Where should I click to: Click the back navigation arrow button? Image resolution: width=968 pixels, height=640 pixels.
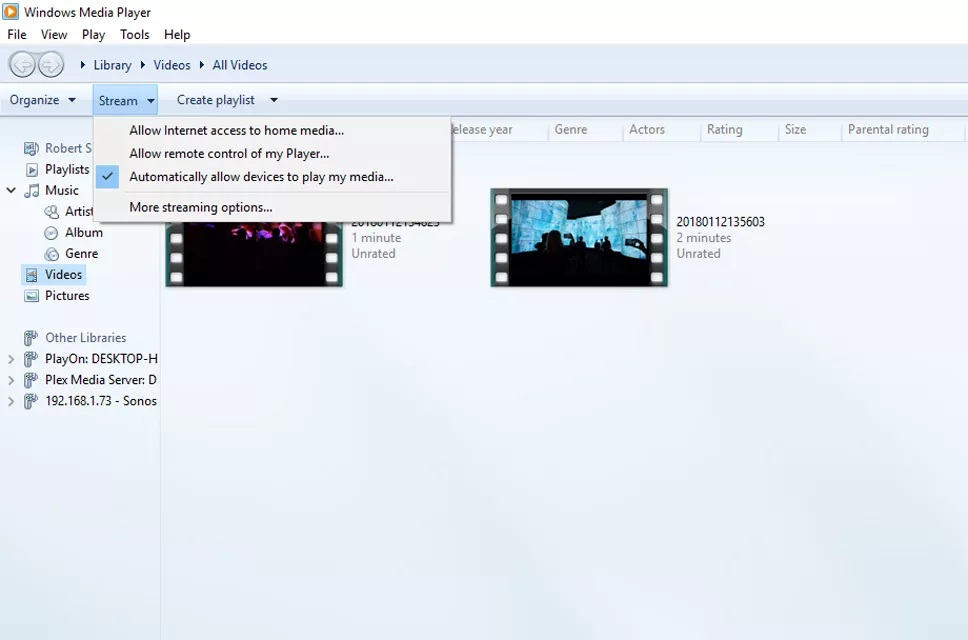[x=22, y=65]
